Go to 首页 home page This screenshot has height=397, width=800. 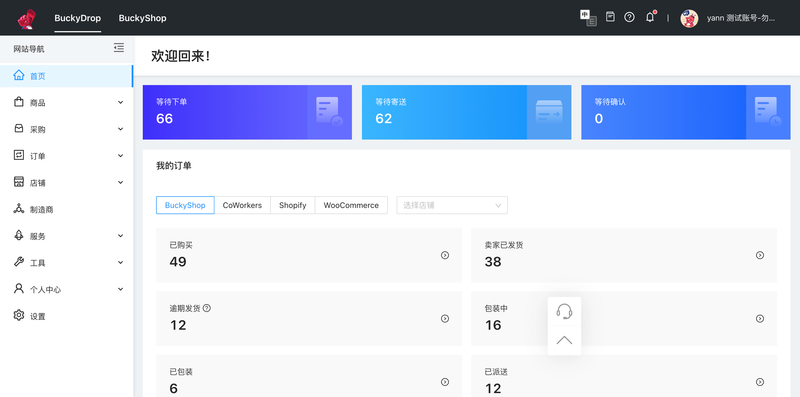click(x=66, y=76)
